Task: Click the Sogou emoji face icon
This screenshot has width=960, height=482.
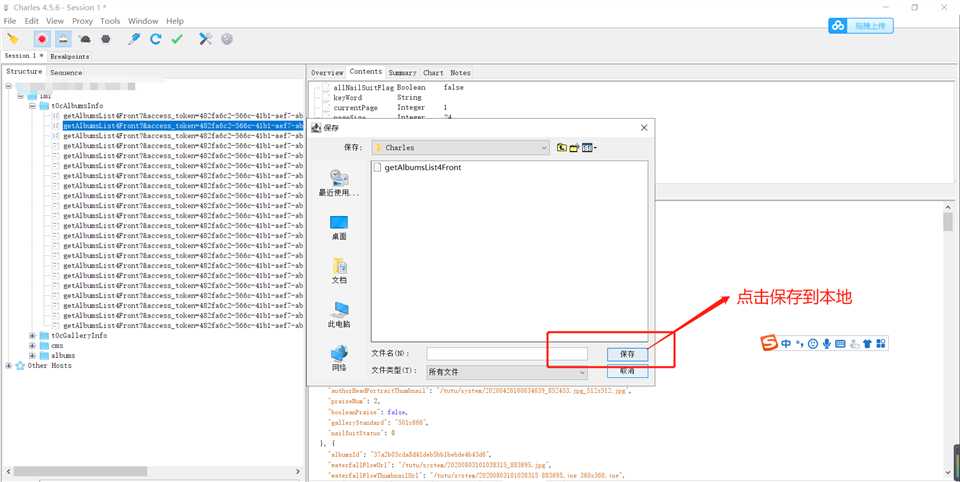Action: click(813, 344)
